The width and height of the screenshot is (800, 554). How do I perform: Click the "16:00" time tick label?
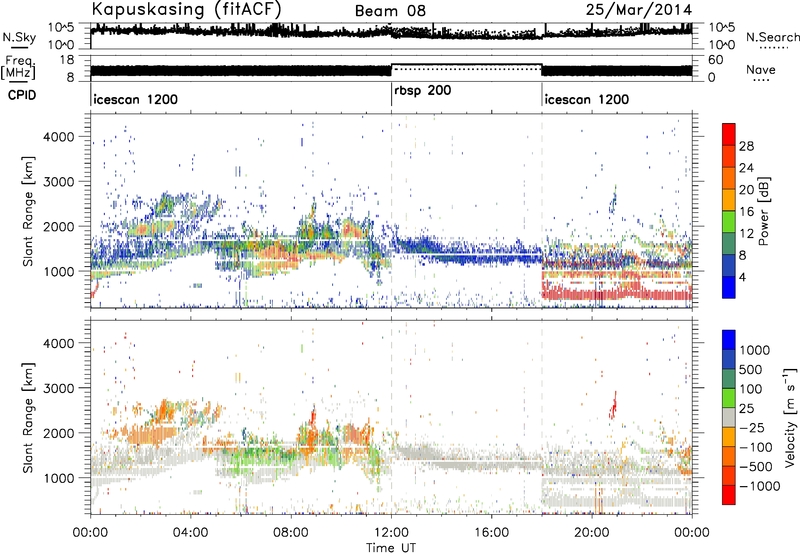pyautogui.click(x=491, y=533)
